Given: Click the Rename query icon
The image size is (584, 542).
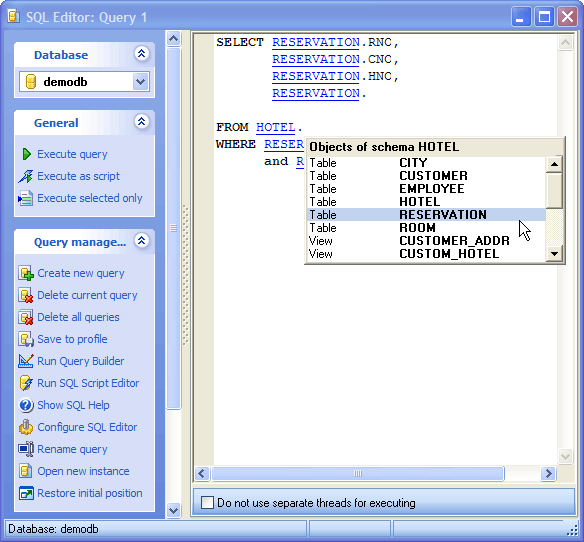Looking at the screenshot, I should 26,449.
